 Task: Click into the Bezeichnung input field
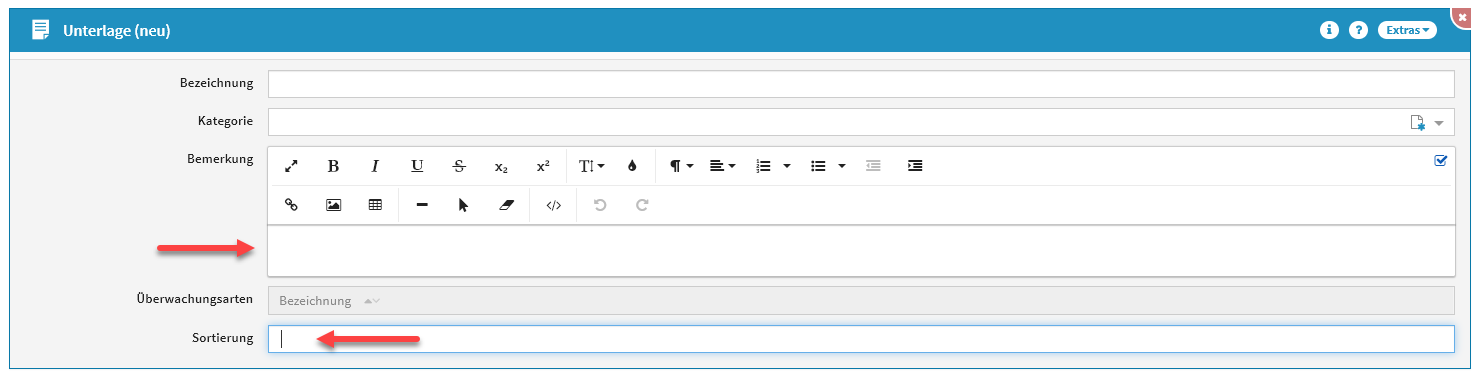tap(861, 84)
